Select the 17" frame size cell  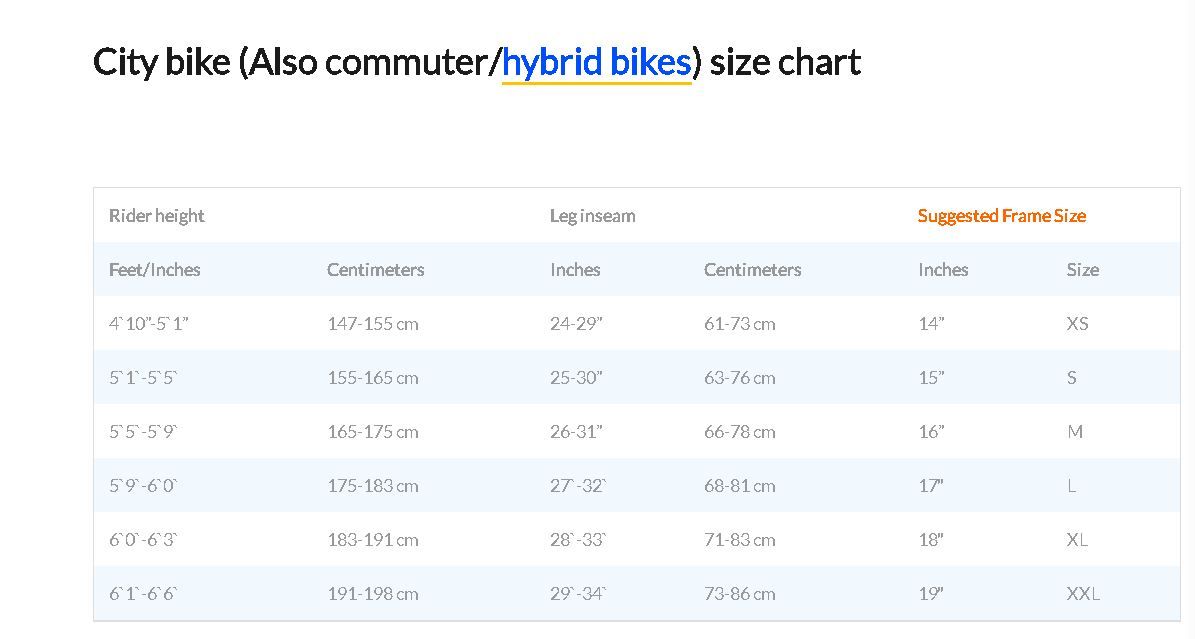pos(931,486)
